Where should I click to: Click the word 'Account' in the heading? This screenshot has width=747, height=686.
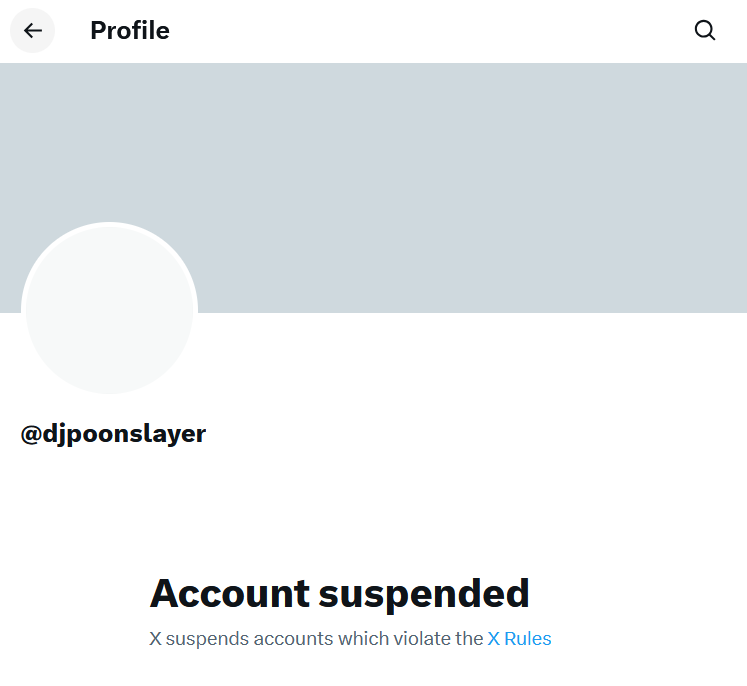coord(230,593)
